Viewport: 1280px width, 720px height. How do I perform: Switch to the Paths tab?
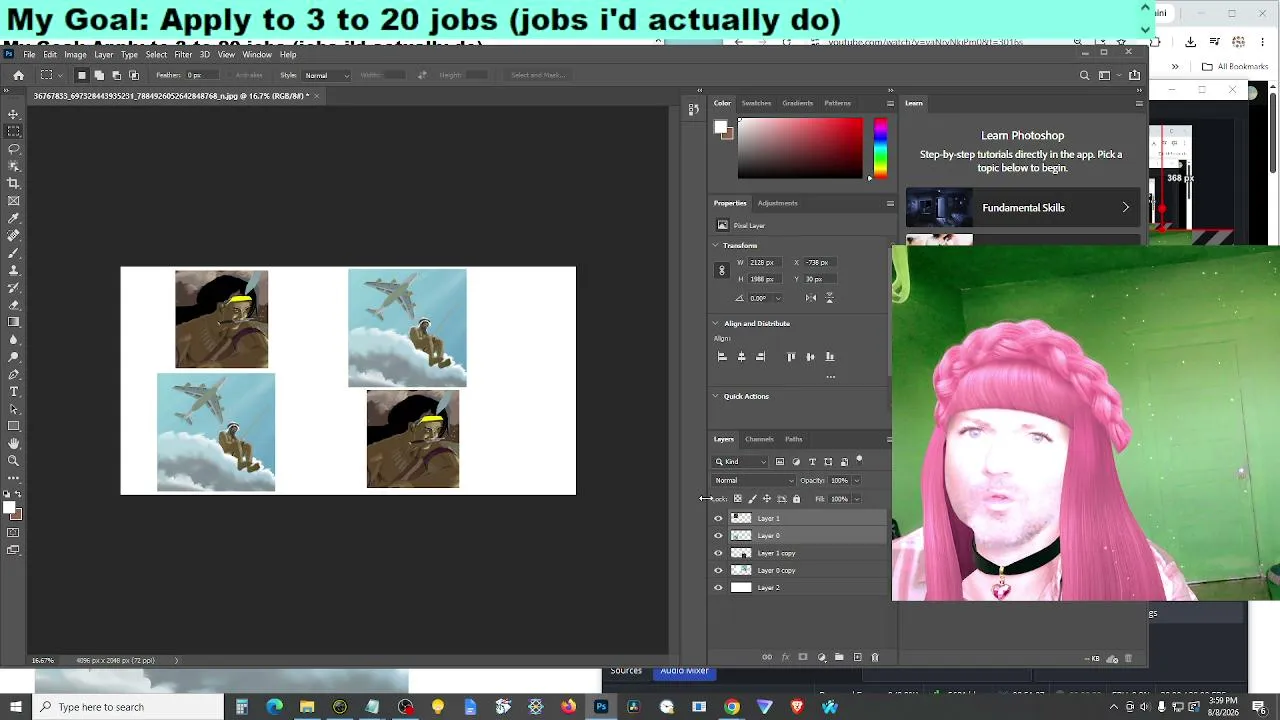(x=793, y=439)
